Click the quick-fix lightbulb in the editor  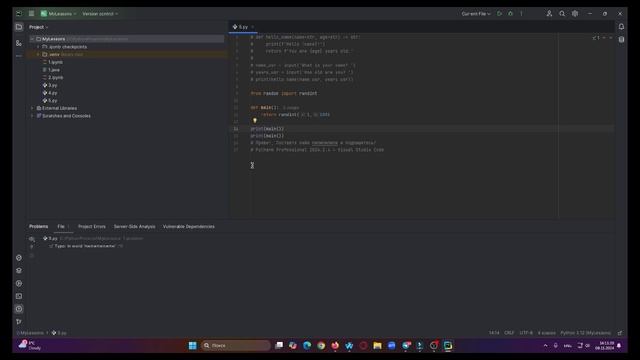pyautogui.click(x=255, y=121)
